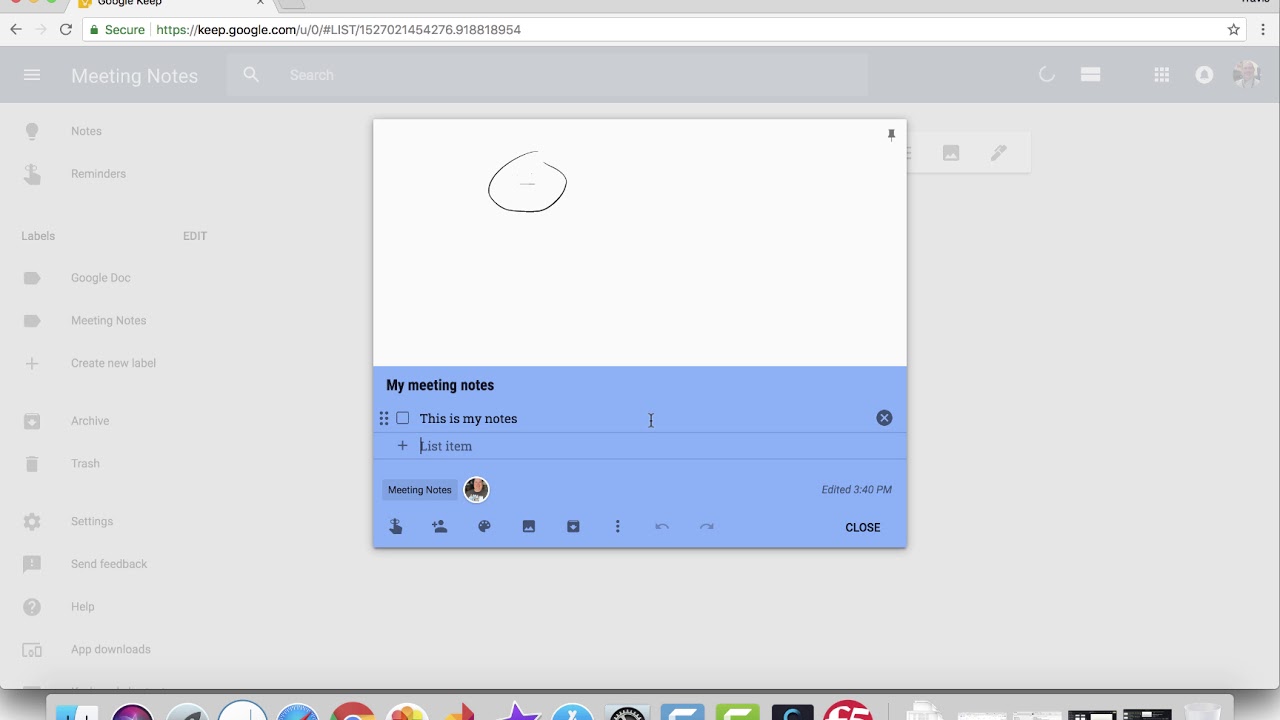Edit the 'My meeting notes' title
Viewport: 1280px width, 720px height.
click(440, 385)
